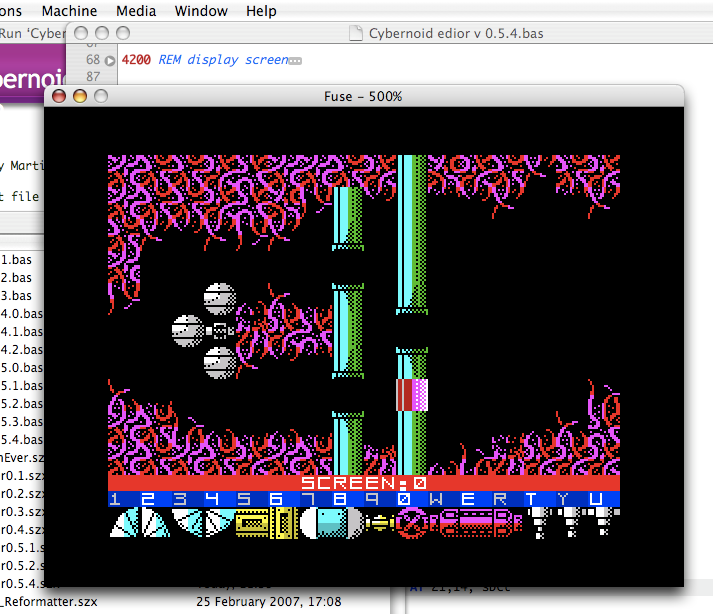
Task: Select the small yellow connector tile
Action: coord(379,523)
